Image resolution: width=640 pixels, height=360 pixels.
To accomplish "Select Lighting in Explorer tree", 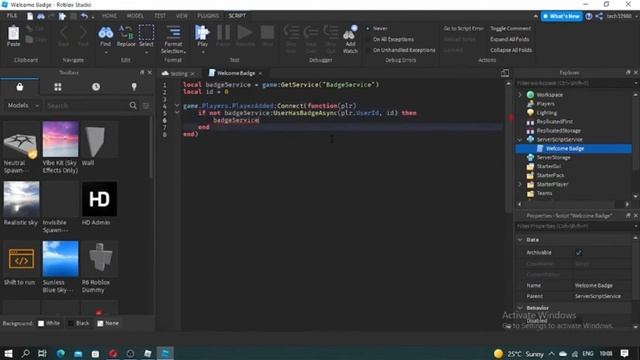I will 547,113.
